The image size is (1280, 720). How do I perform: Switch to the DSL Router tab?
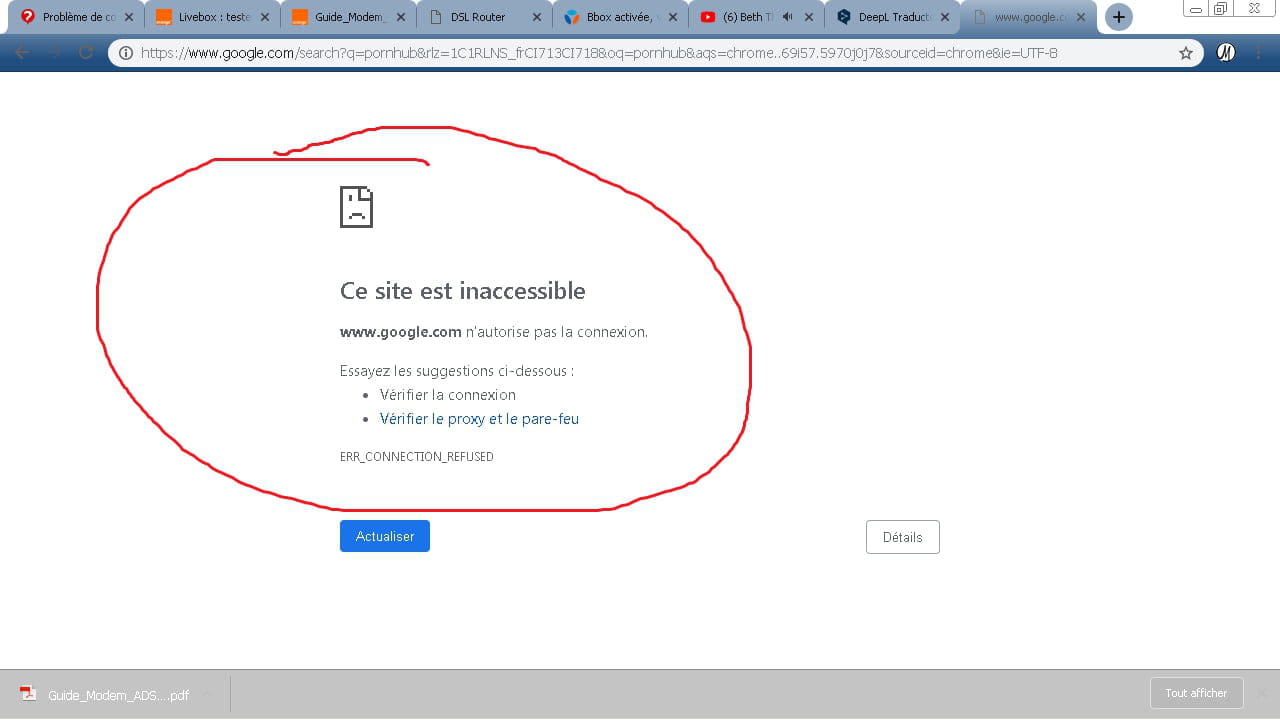coord(478,17)
